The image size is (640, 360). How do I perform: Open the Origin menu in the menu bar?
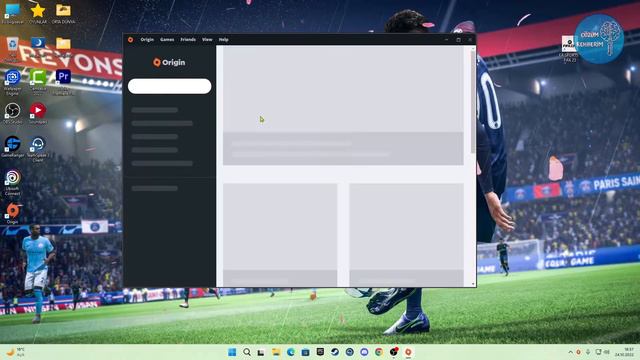click(147, 40)
